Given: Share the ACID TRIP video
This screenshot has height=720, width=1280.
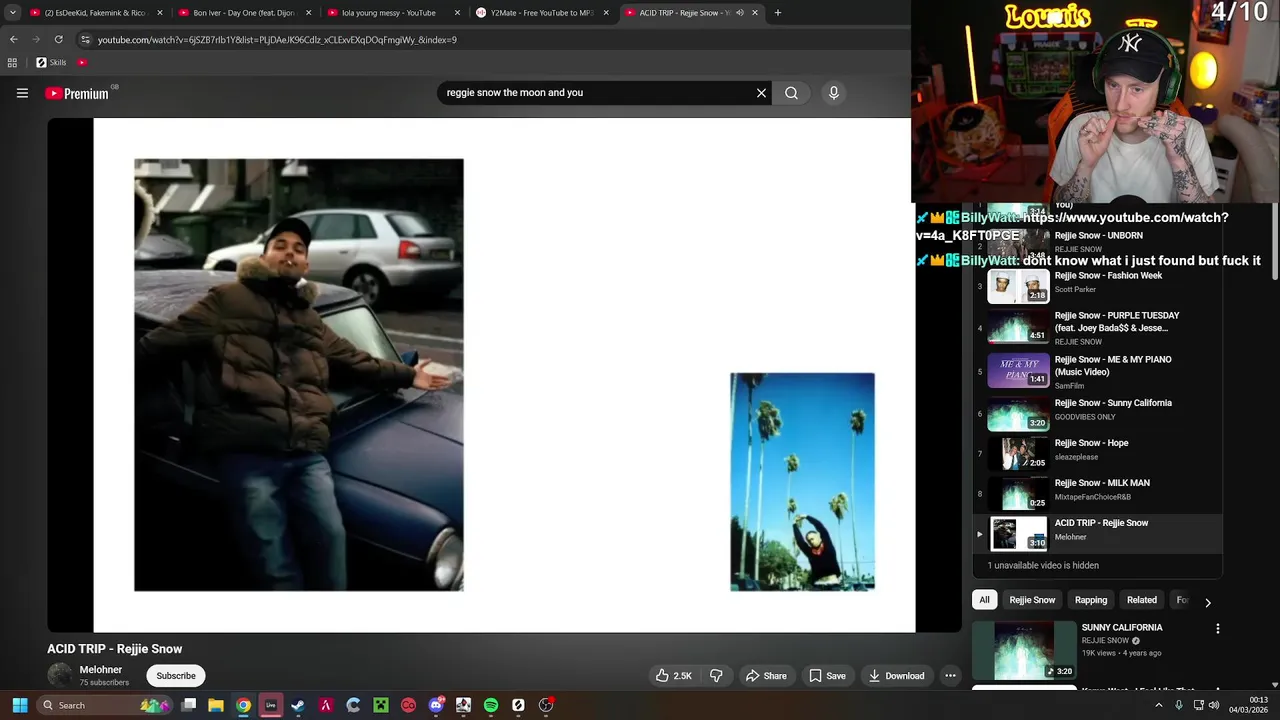Looking at the screenshot, I should [766, 676].
